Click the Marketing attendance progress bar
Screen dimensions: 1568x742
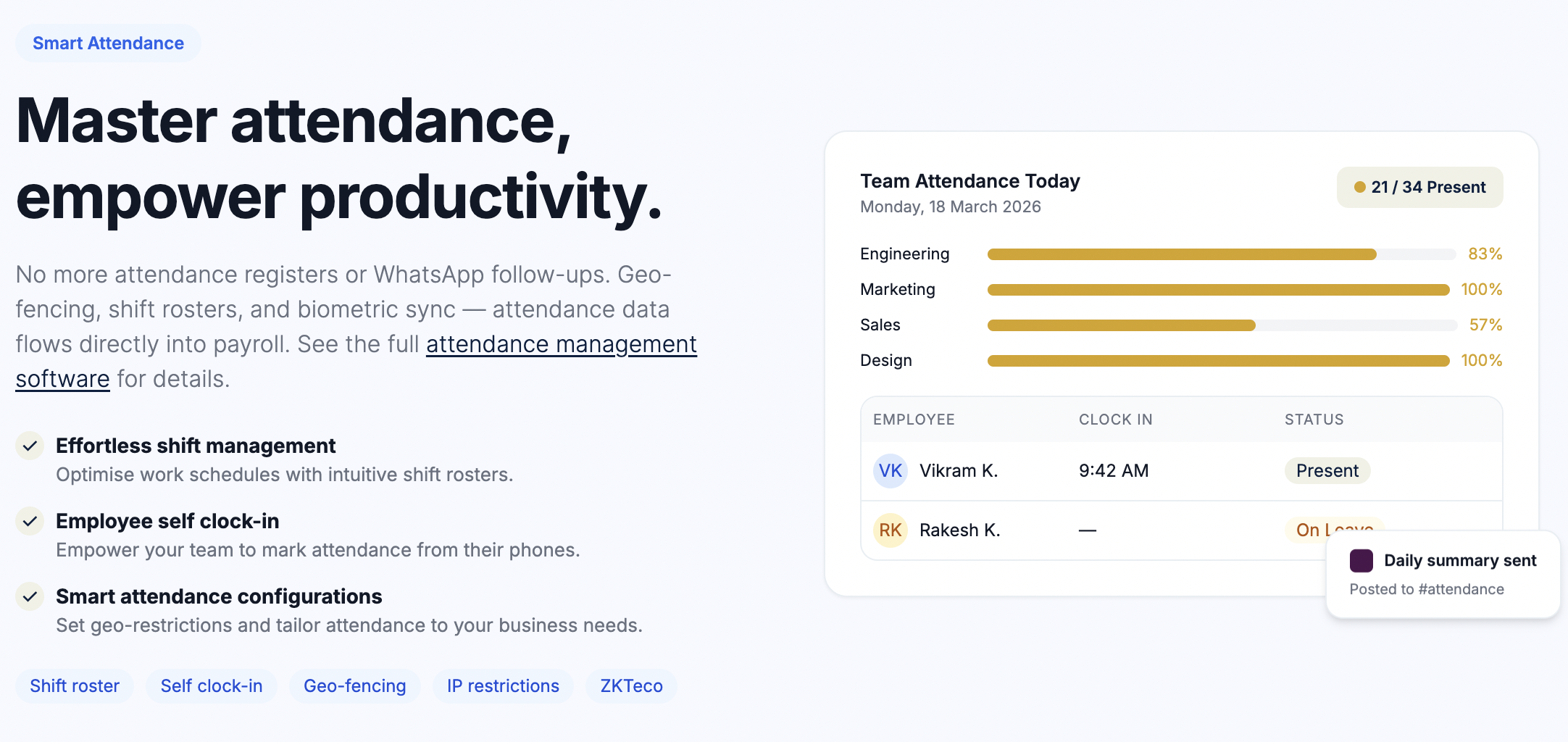tap(1219, 290)
